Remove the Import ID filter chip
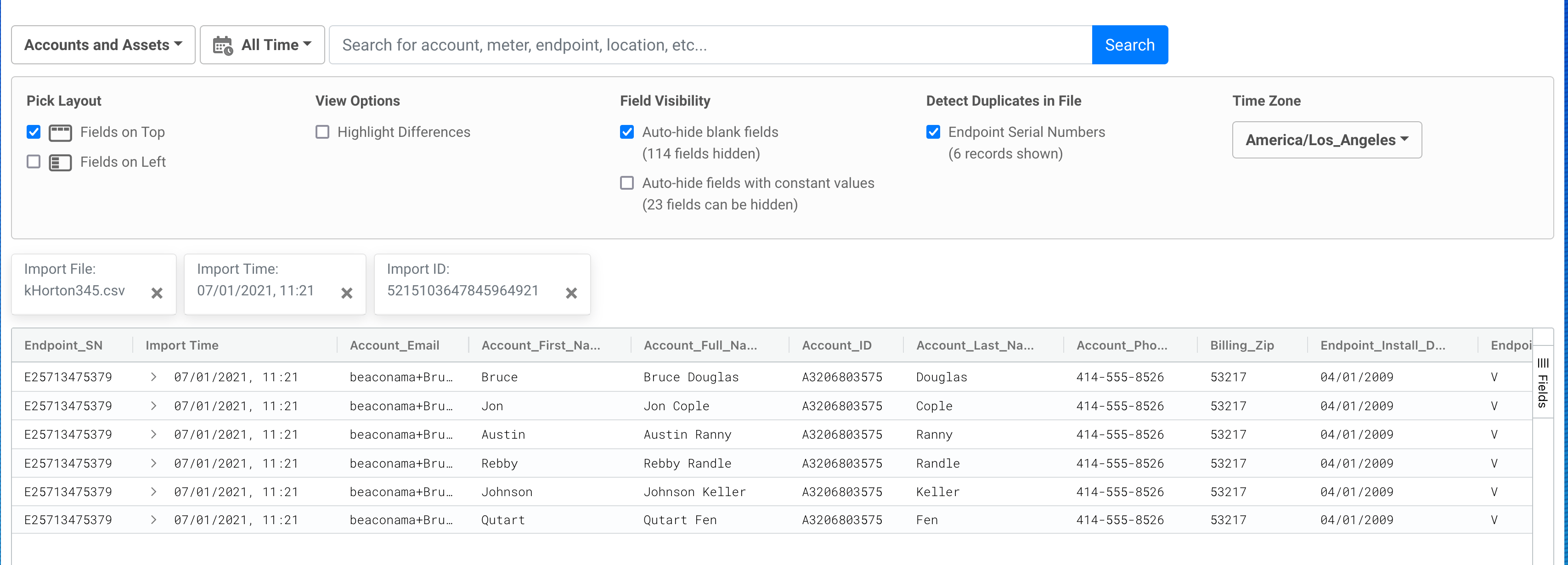This screenshot has height=565, width=1568. pos(570,294)
